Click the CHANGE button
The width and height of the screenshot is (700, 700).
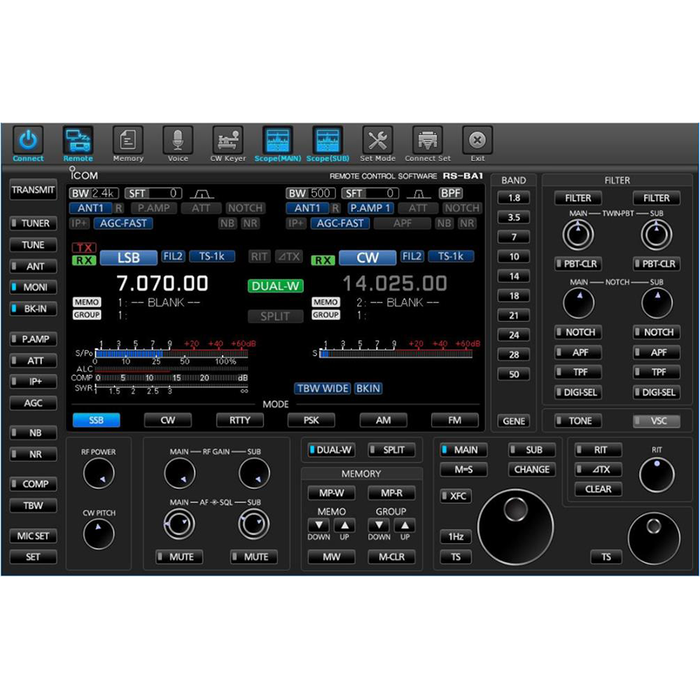(x=532, y=470)
